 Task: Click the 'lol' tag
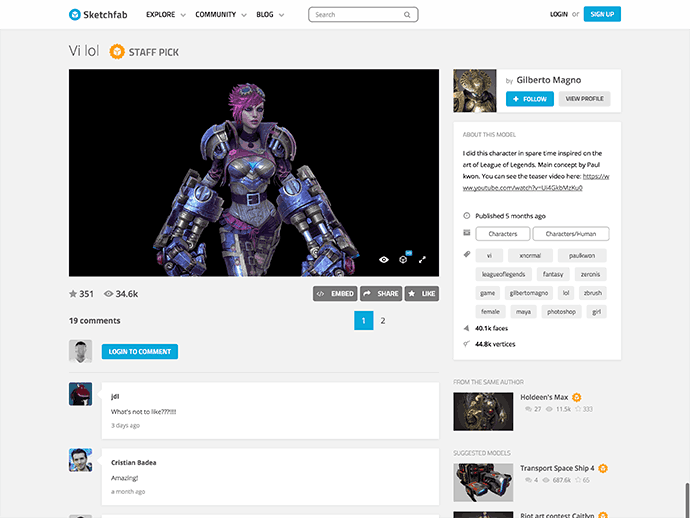pos(566,293)
